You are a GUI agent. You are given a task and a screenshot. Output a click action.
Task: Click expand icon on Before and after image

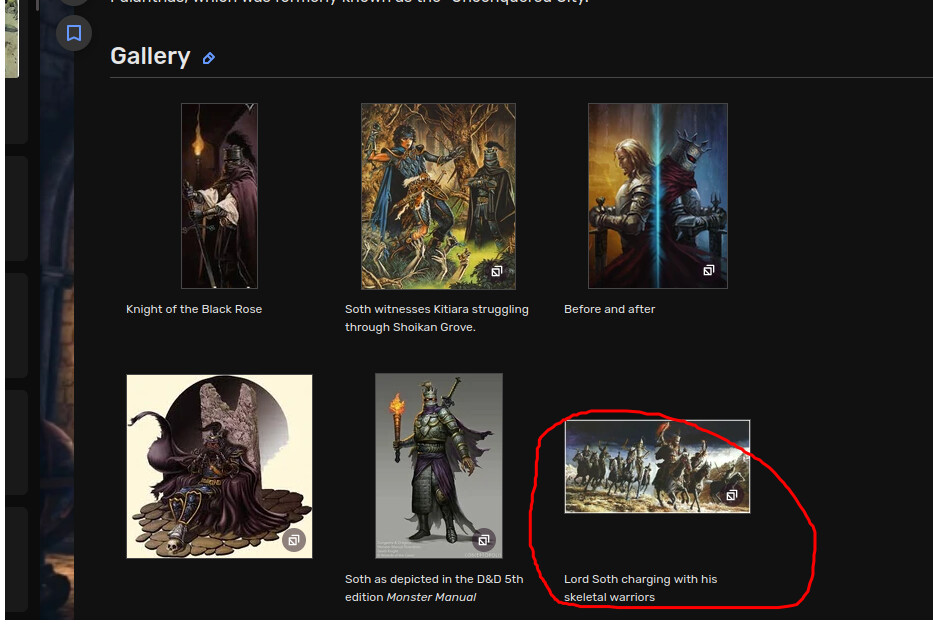click(708, 270)
